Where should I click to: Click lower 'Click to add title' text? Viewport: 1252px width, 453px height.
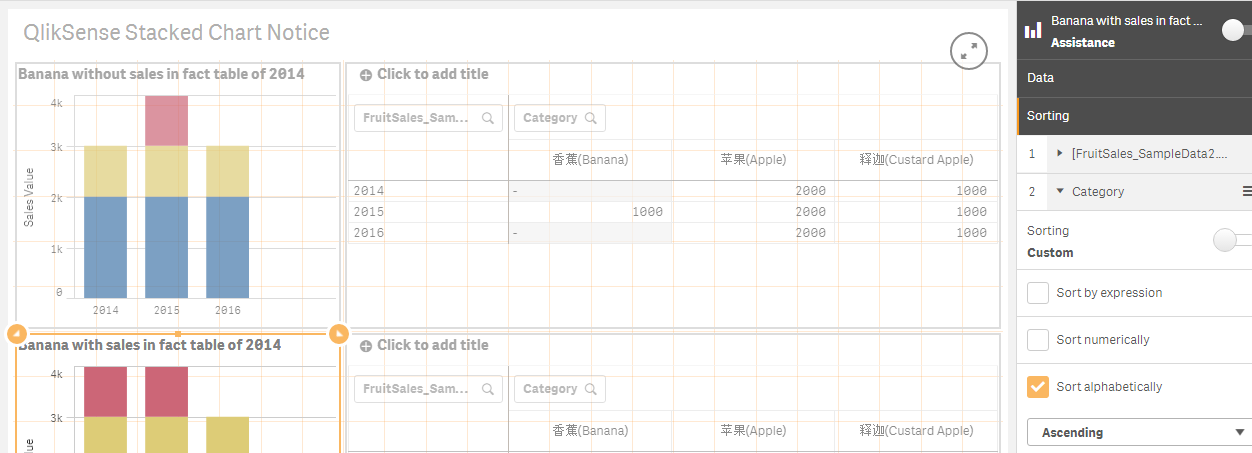pos(432,345)
